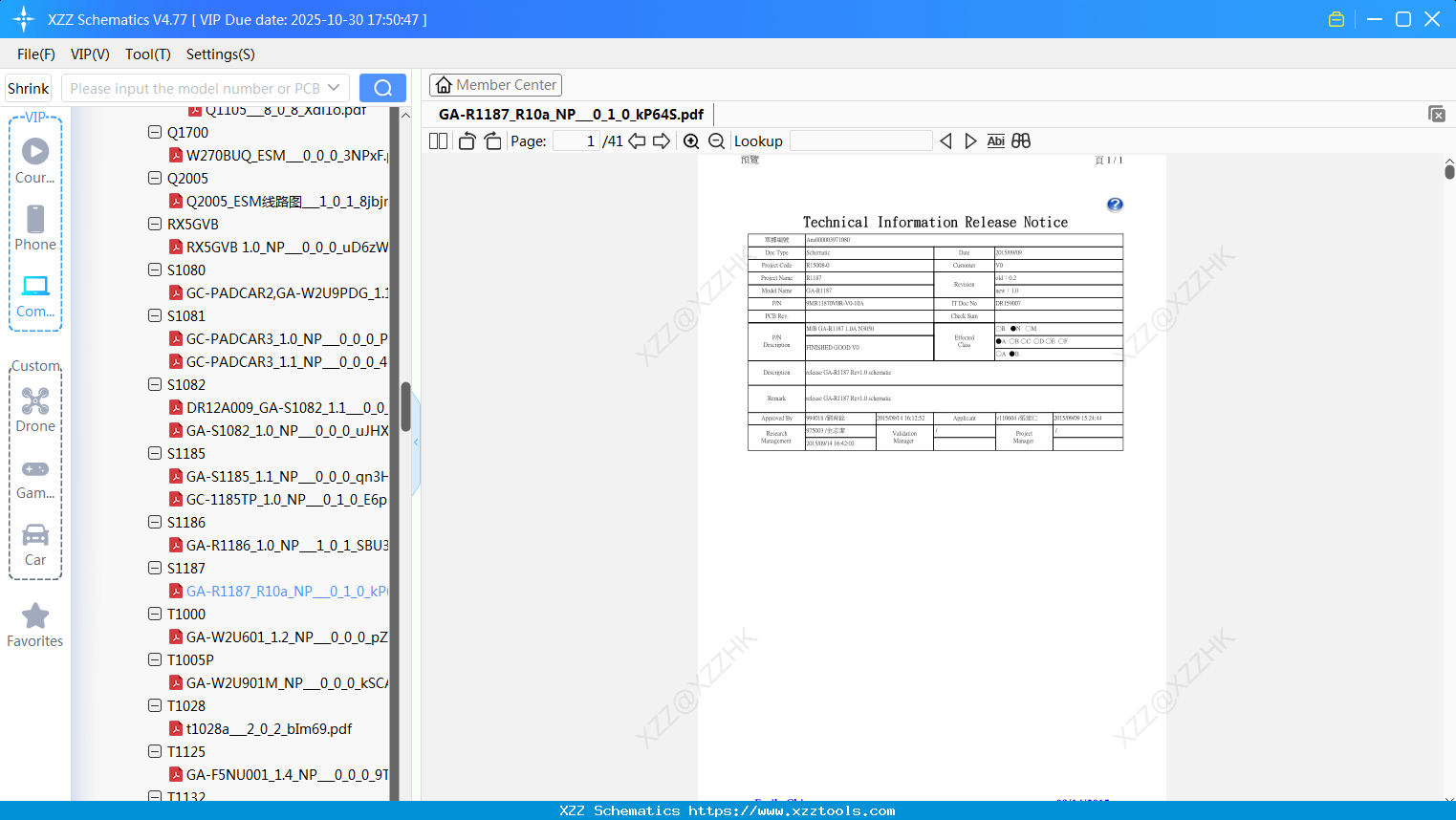1456x820 pixels.
Task: Collapse the S1082 tree node
Action: coord(155,384)
